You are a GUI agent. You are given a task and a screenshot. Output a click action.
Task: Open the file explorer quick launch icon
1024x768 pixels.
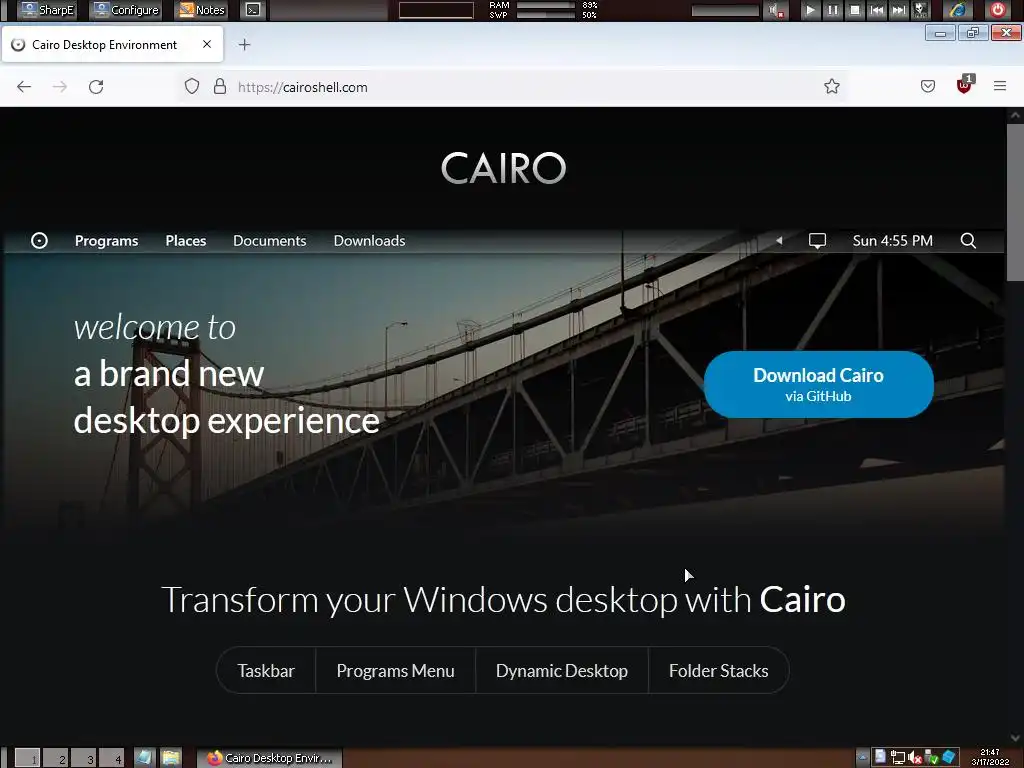pyautogui.click(x=171, y=758)
